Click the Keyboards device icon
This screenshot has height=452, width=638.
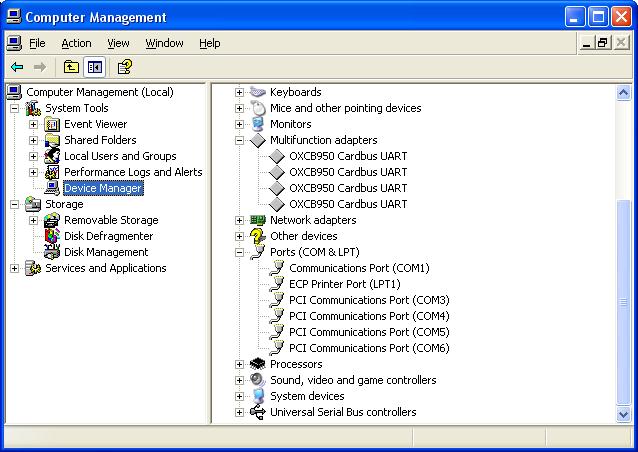click(258, 92)
